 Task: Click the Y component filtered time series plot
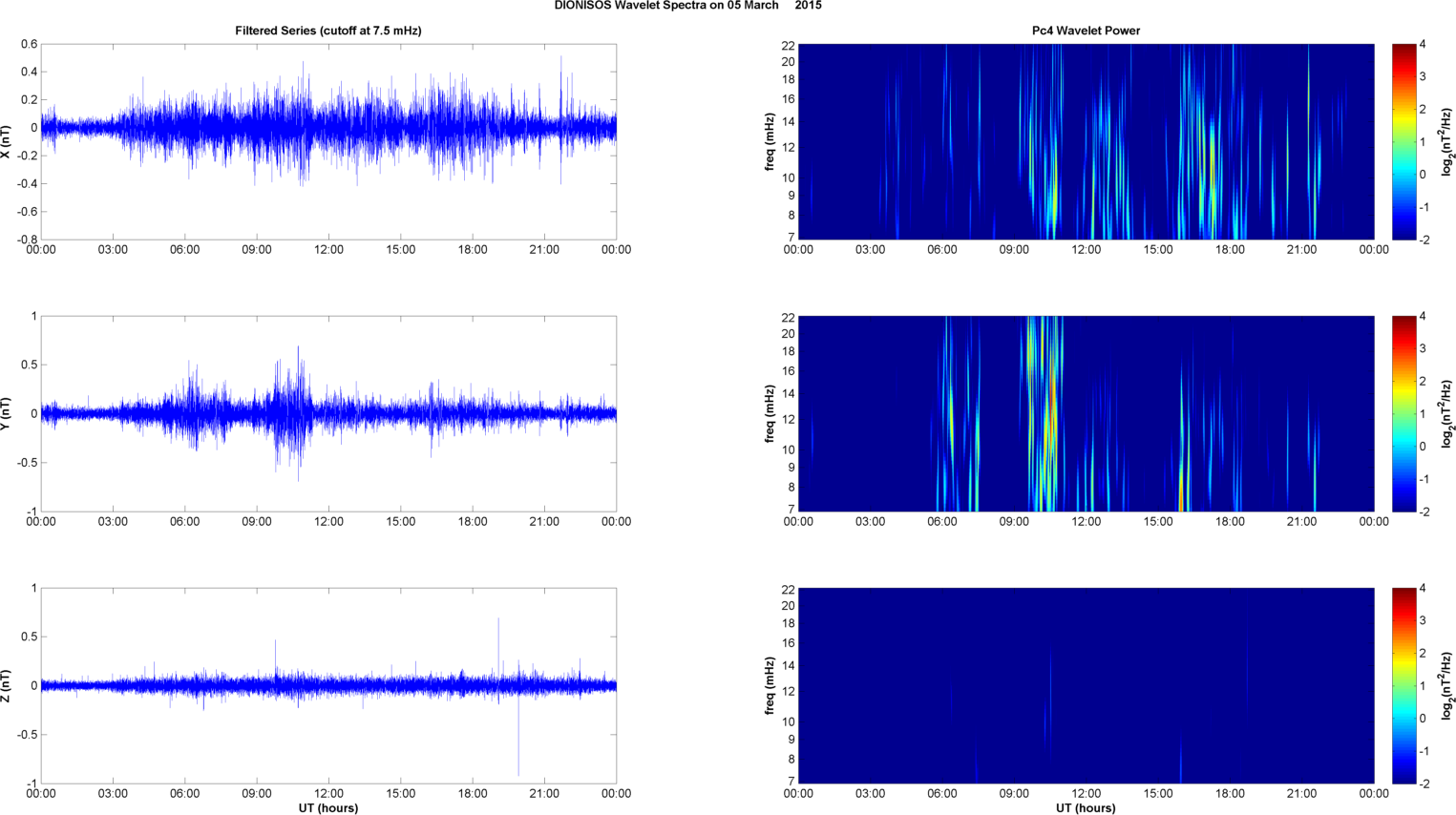[x=328, y=413]
